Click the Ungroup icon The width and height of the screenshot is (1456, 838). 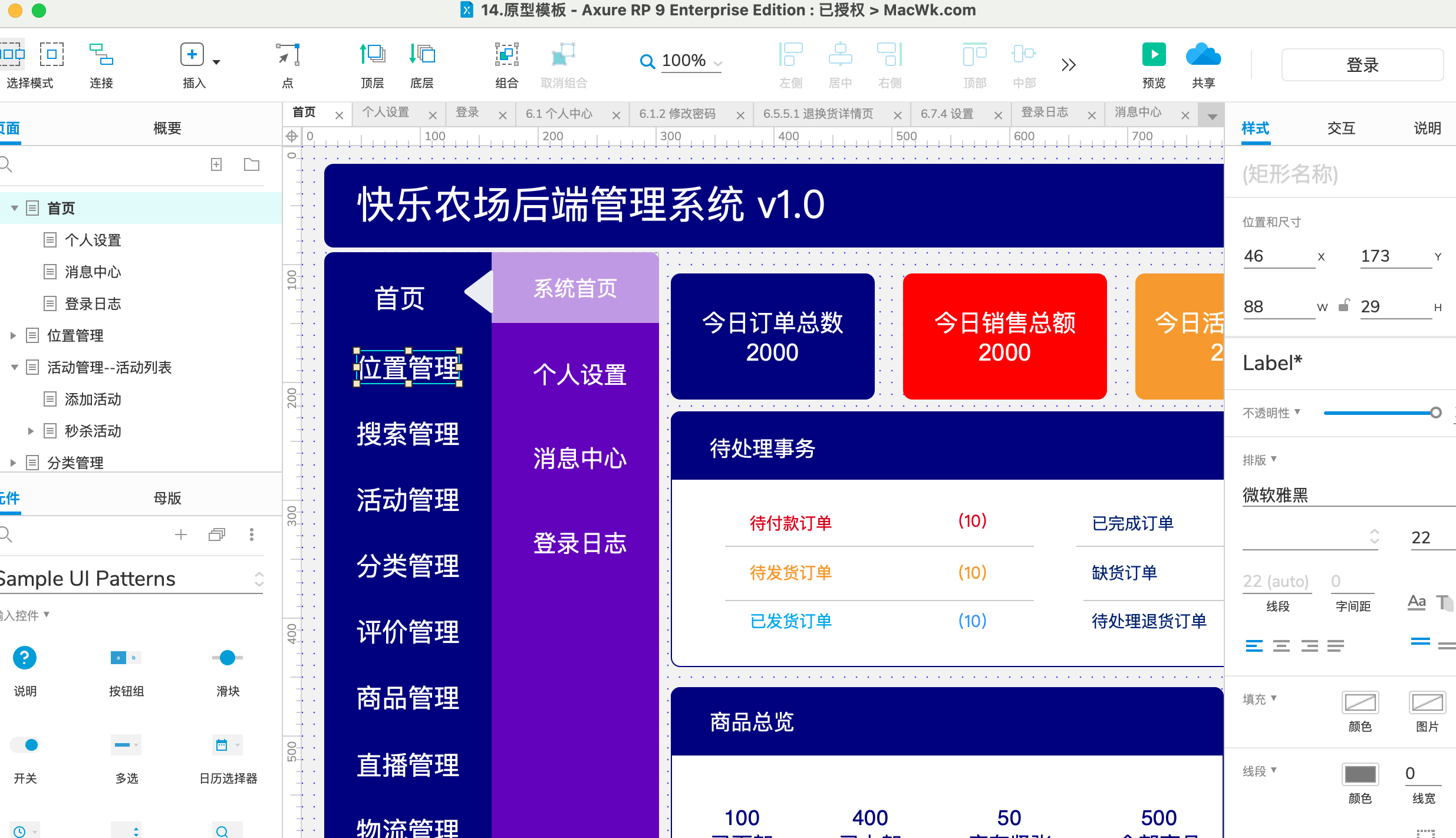point(564,55)
